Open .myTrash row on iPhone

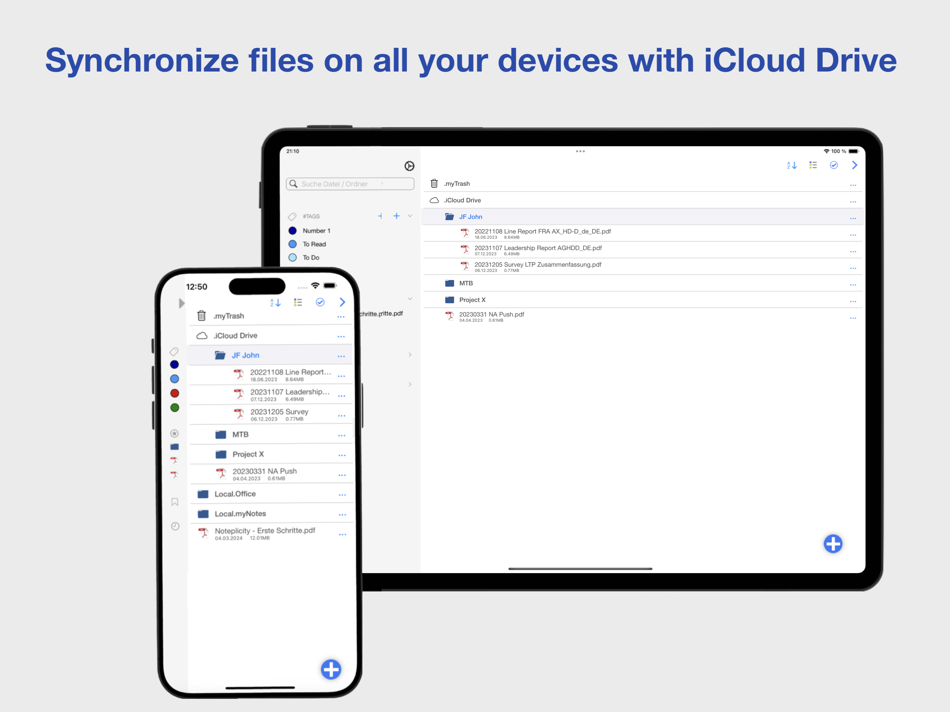click(x=270, y=316)
